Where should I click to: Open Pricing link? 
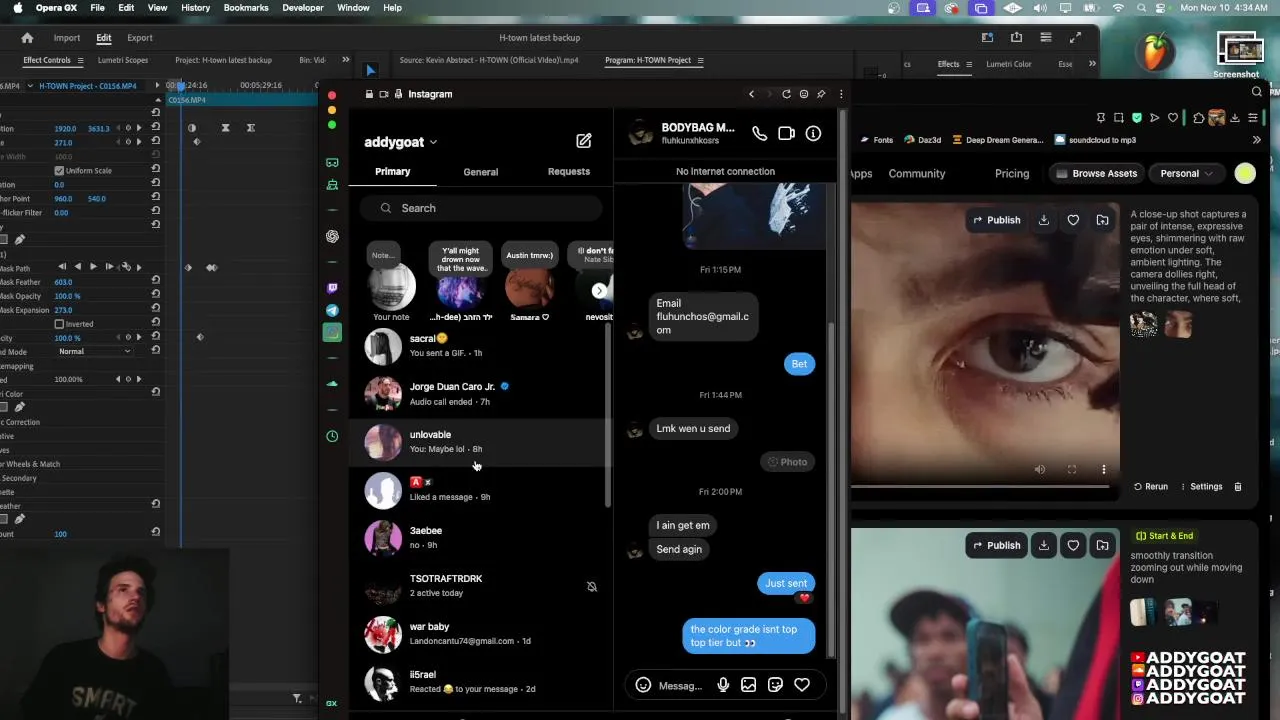1012,173
